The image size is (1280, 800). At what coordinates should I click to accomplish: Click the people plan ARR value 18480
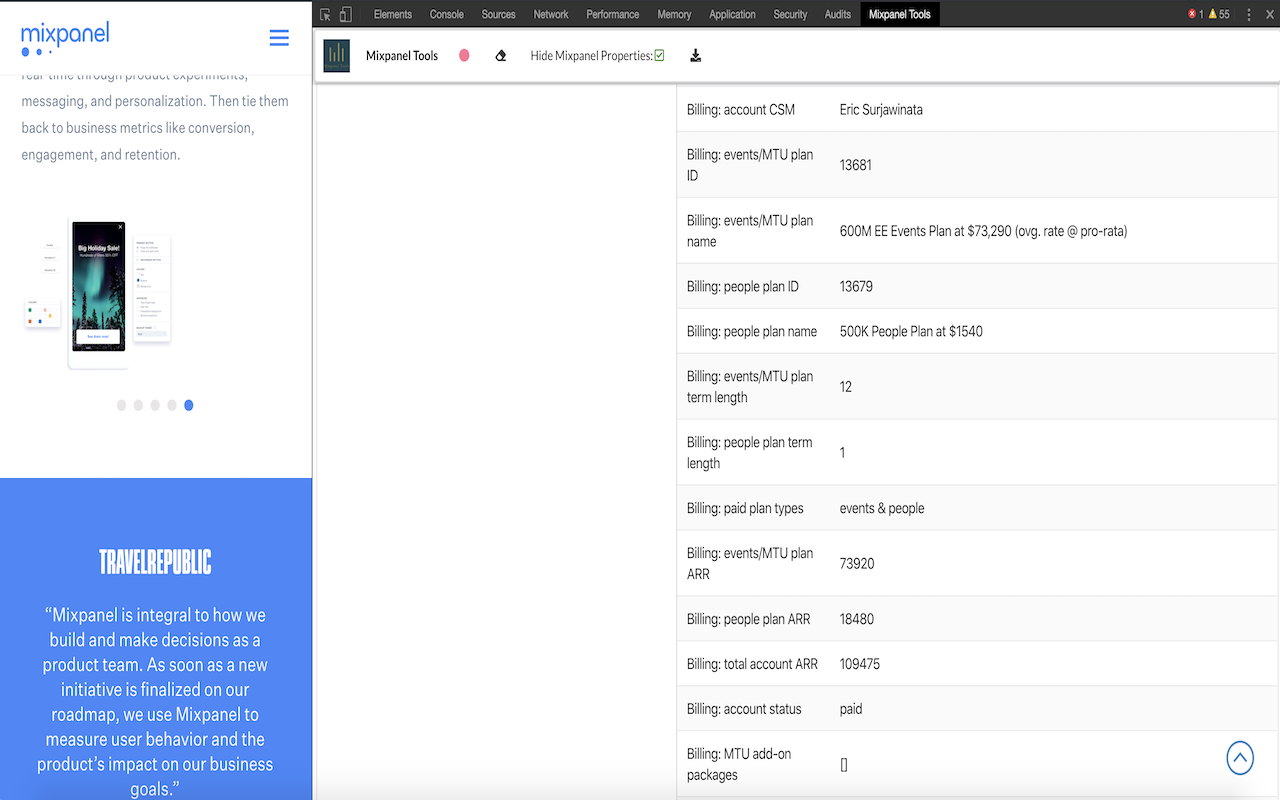857,619
